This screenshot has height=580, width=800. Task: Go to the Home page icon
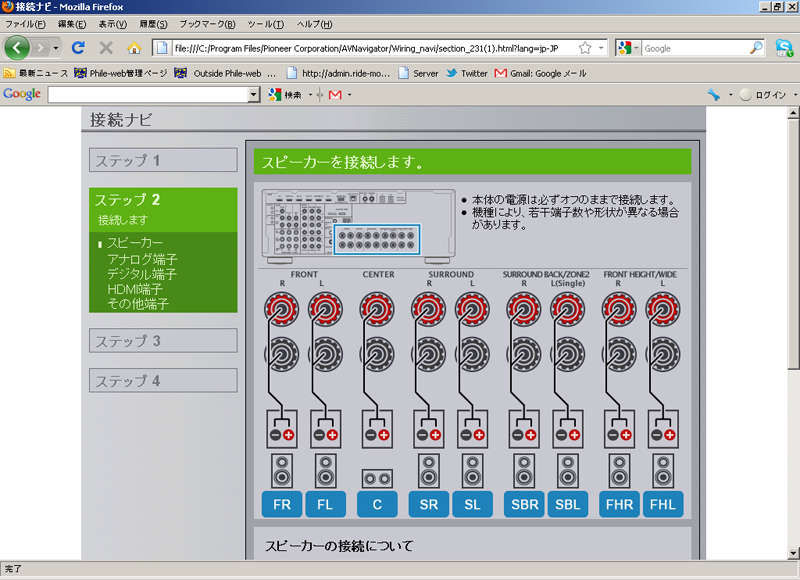[134, 48]
